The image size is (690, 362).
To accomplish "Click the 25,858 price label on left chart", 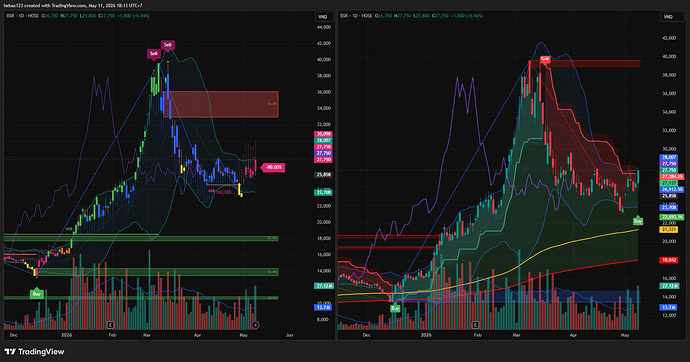I will pos(323,175).
